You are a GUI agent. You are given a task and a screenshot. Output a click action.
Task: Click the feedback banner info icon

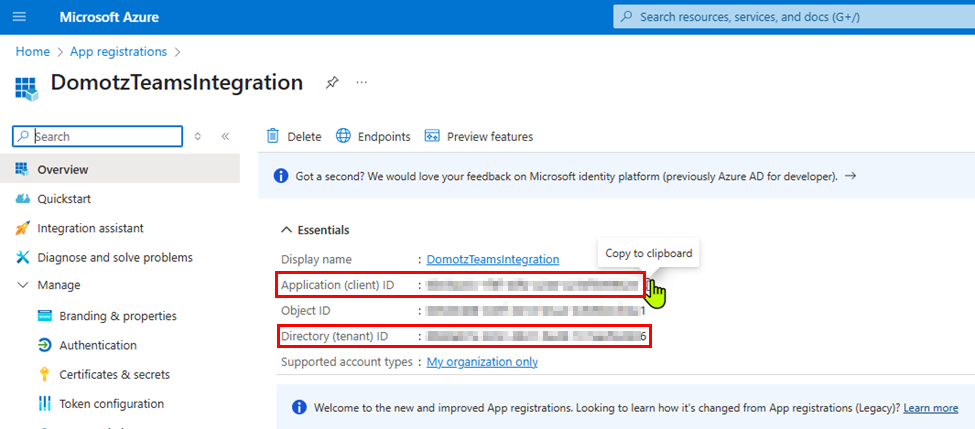click(281, 176)
